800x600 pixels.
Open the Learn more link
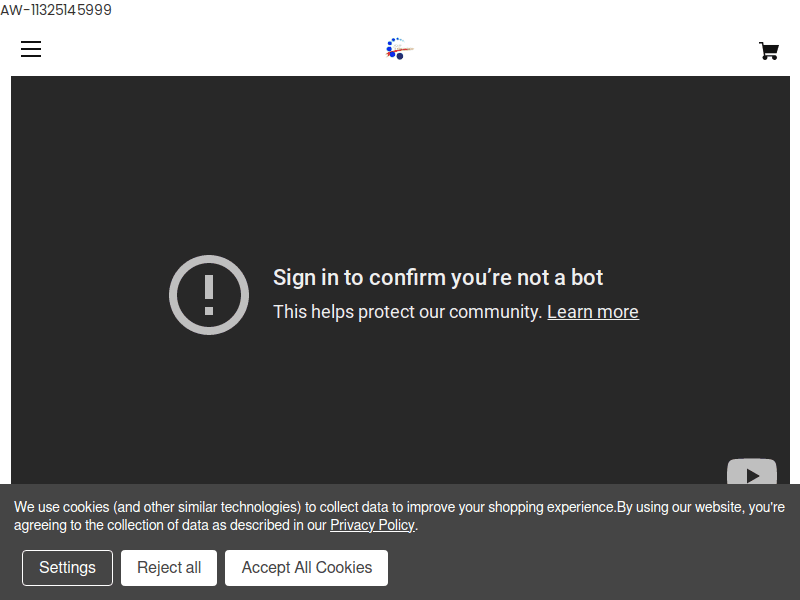coord(592,312)
